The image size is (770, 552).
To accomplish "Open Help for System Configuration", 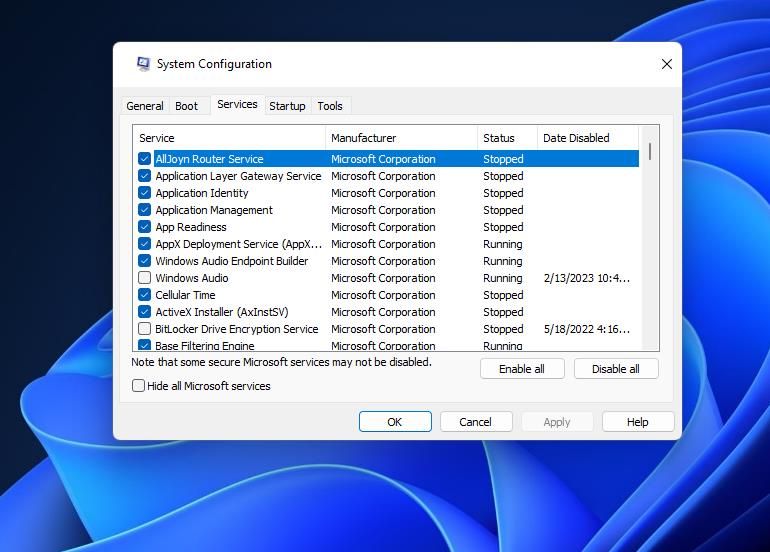I will click(638, 422).
